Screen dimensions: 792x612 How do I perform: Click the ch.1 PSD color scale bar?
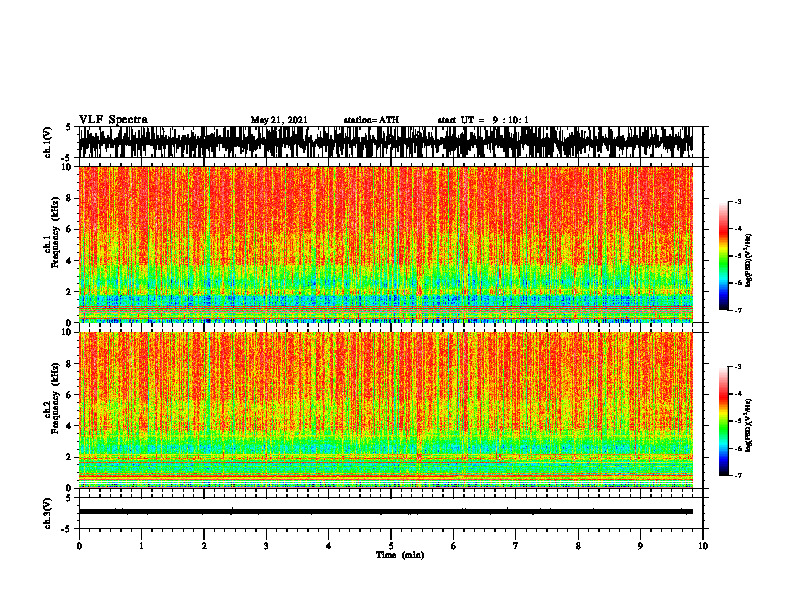(724, 256)
